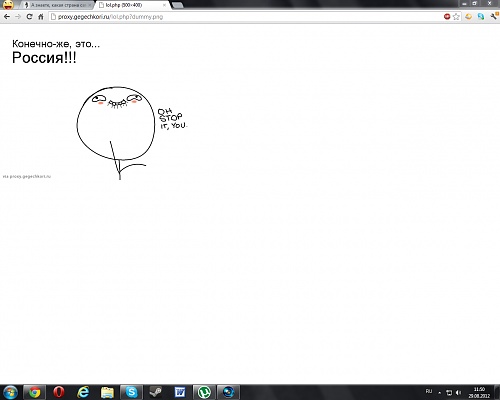The image size is (500, 400).
Task: Open the Windows Start menu
Action: click(10, 392)
